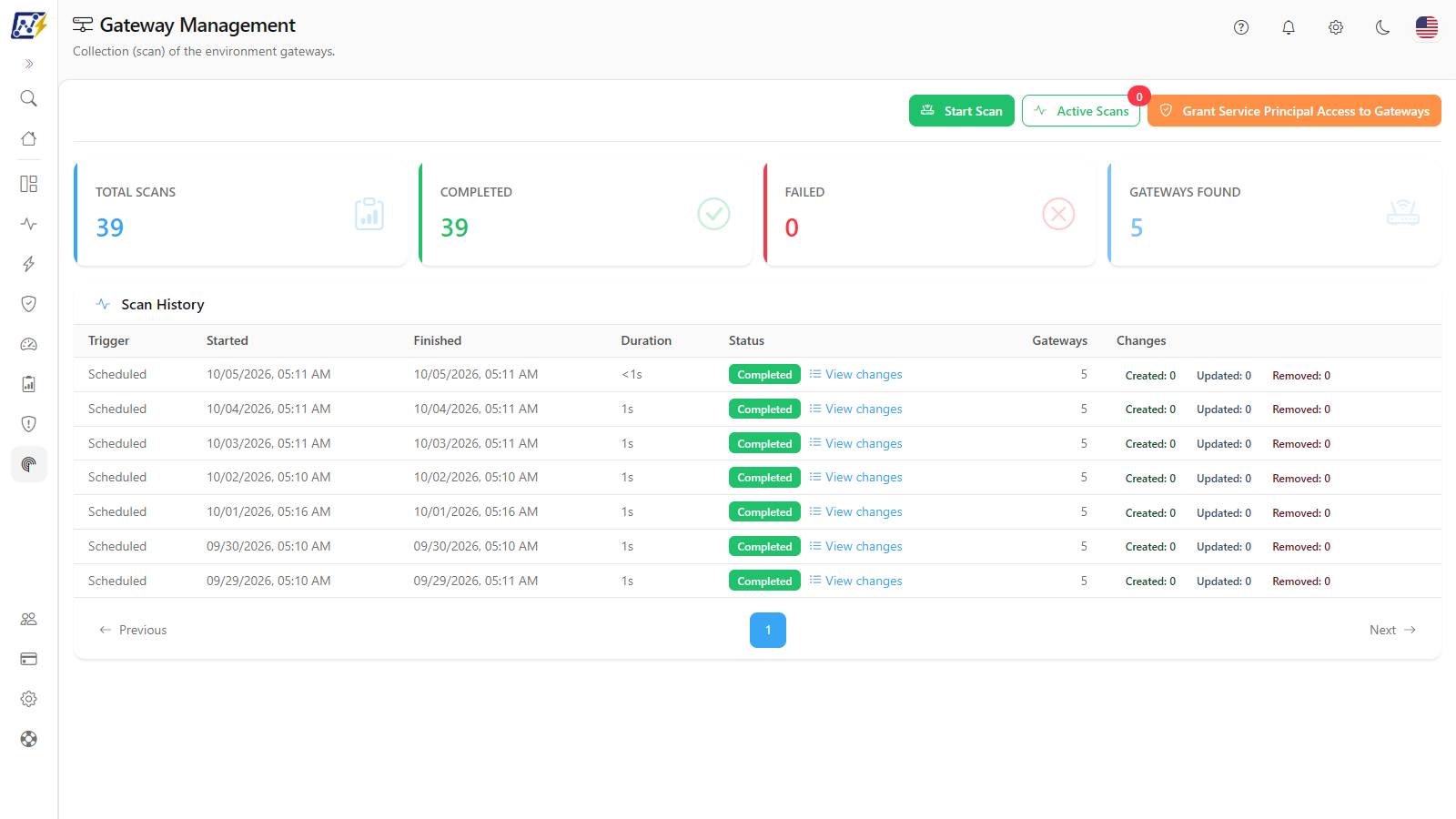This screenshot has width=1456, height=819.
Task: Open the speedometer gauge sidebar icon
Action: 29,344
